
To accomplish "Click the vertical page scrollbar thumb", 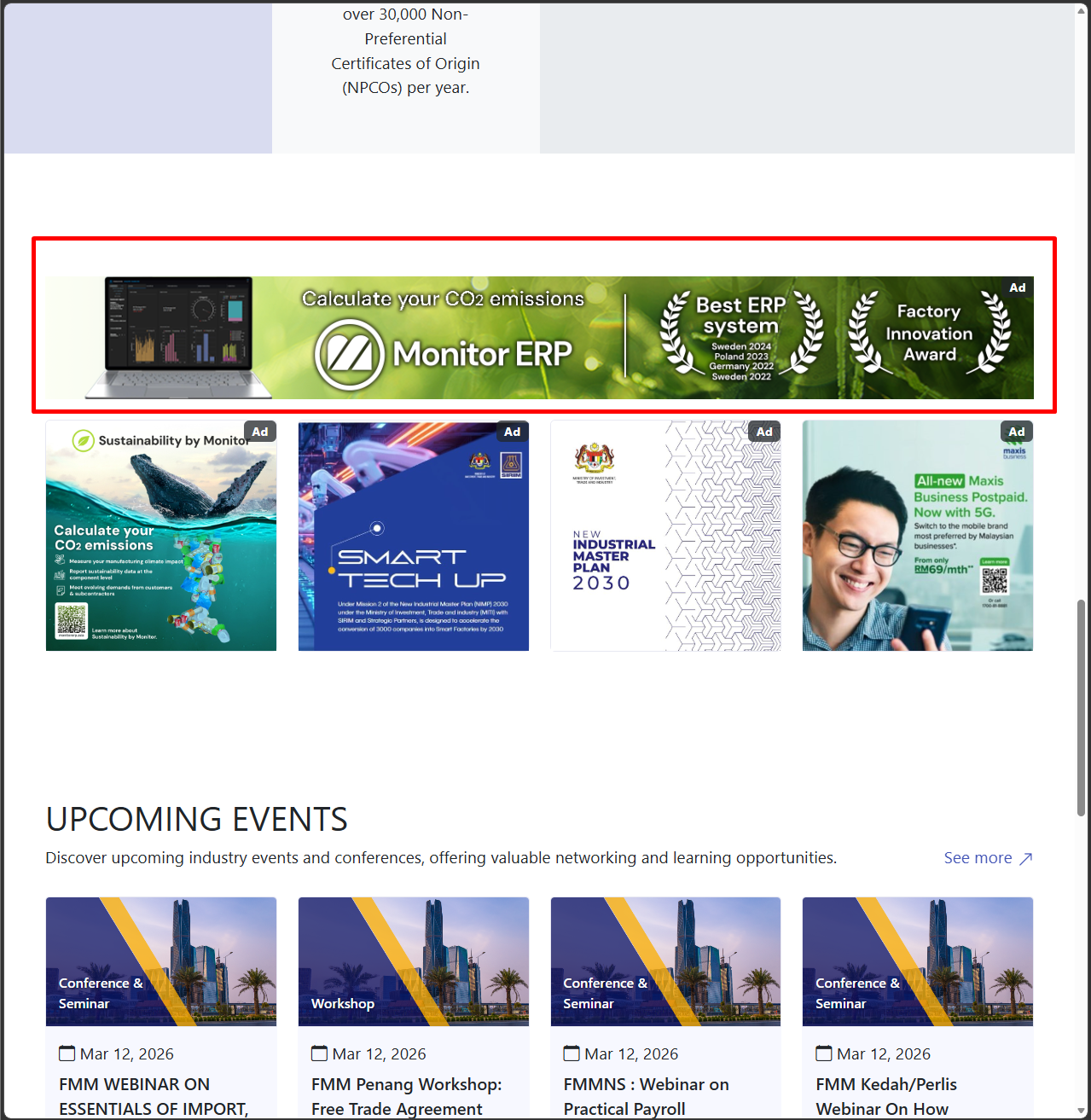I will pyautogui.click(x=1082, y=708).
